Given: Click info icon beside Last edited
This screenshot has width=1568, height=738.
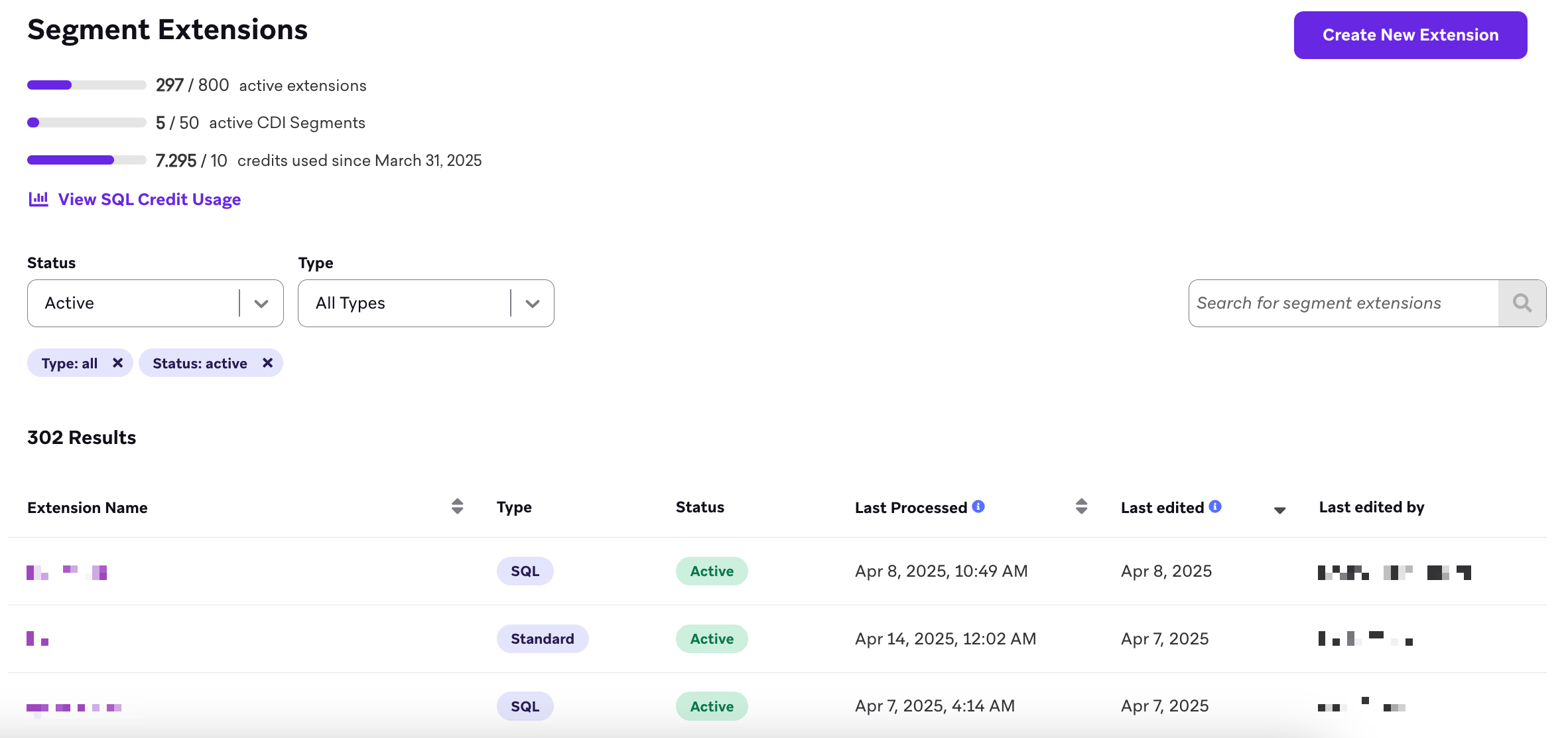Looking at the screenshot, I should (1215, 506).
